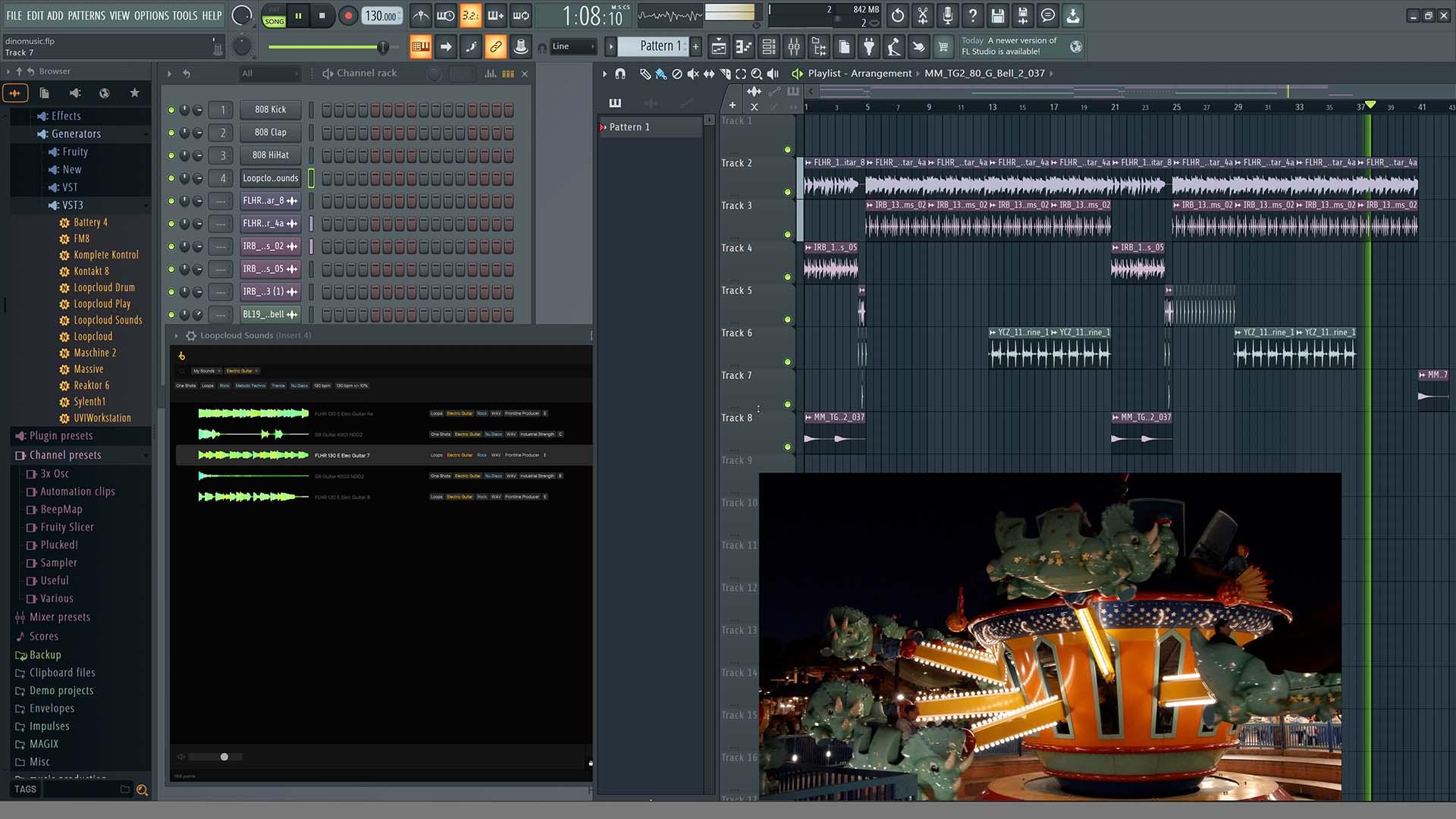
Task: Open the FILE menu
Action: click(x=14, y=15)
